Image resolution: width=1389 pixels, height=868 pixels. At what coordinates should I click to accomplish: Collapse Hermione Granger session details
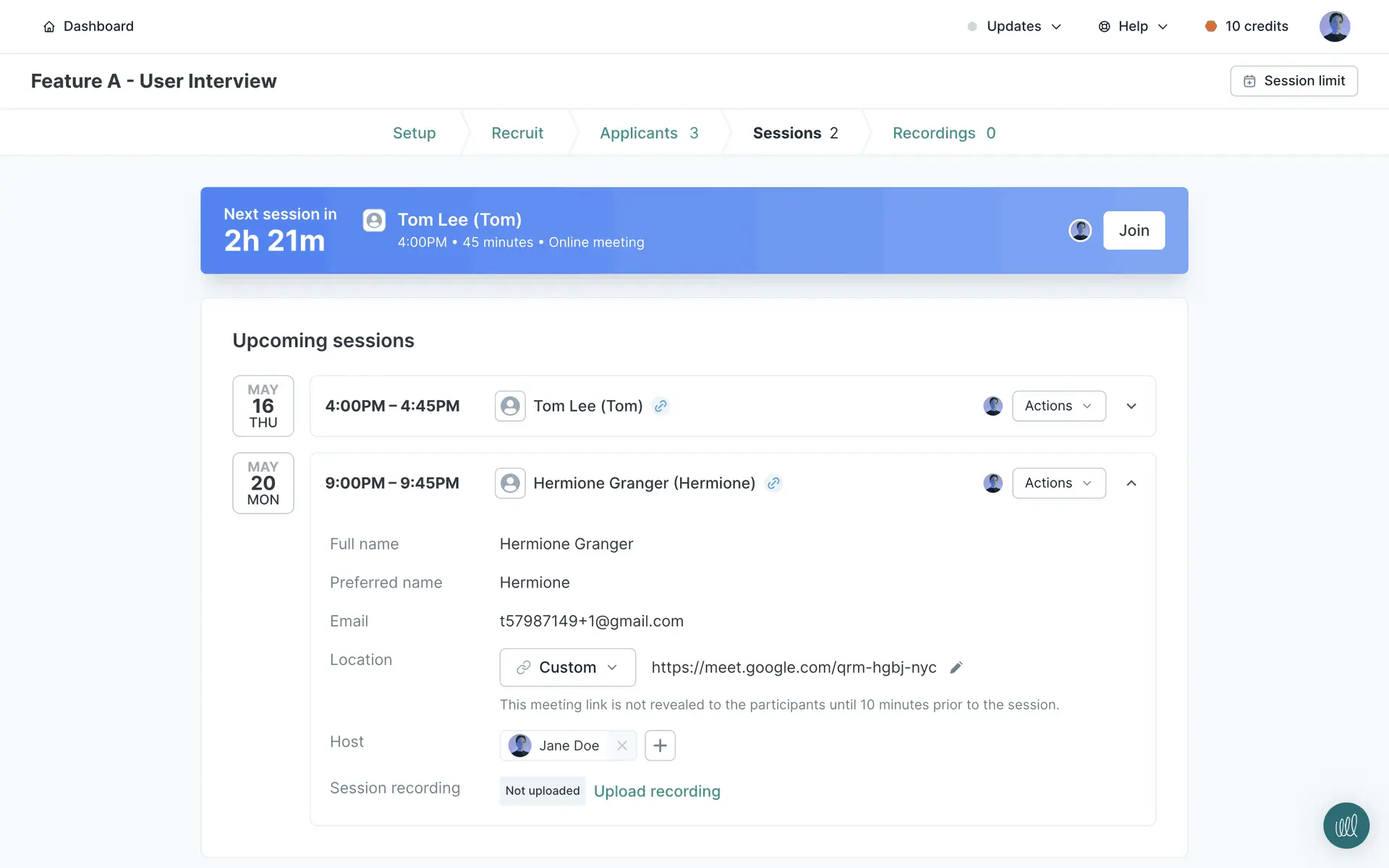coord(1131,483)
